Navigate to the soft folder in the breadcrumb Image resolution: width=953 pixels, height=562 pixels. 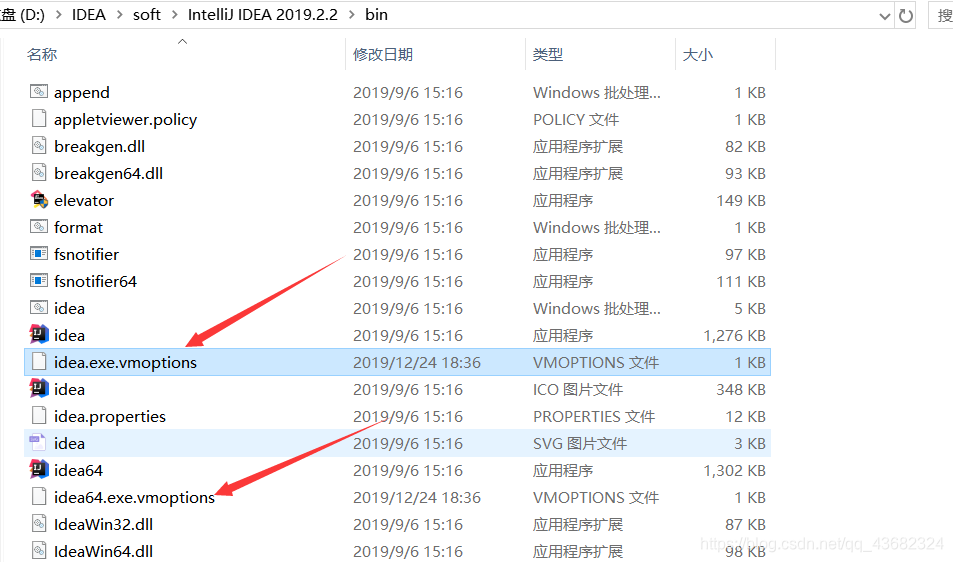point(147,15)
